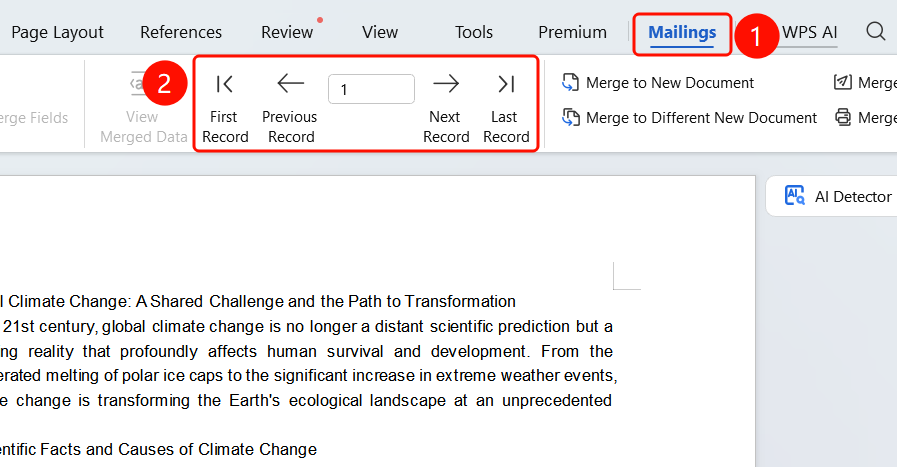
Task: Select the View tab
Action: 379,33
